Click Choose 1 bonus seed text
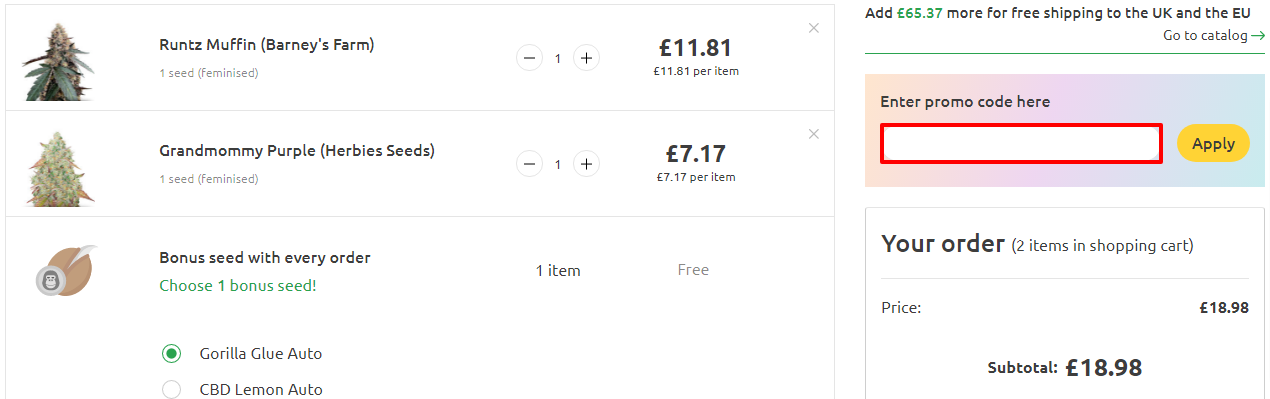Screen dimensions: 1270x399 (238, 286)
